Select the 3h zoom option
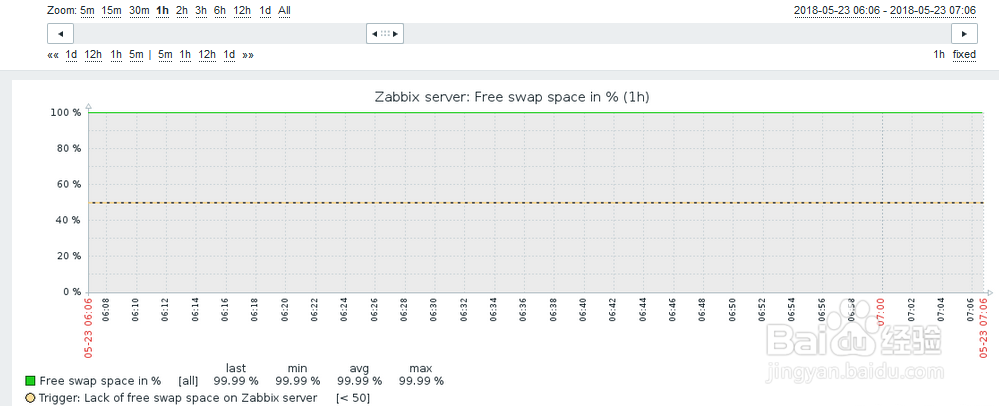 coord(201,10)
